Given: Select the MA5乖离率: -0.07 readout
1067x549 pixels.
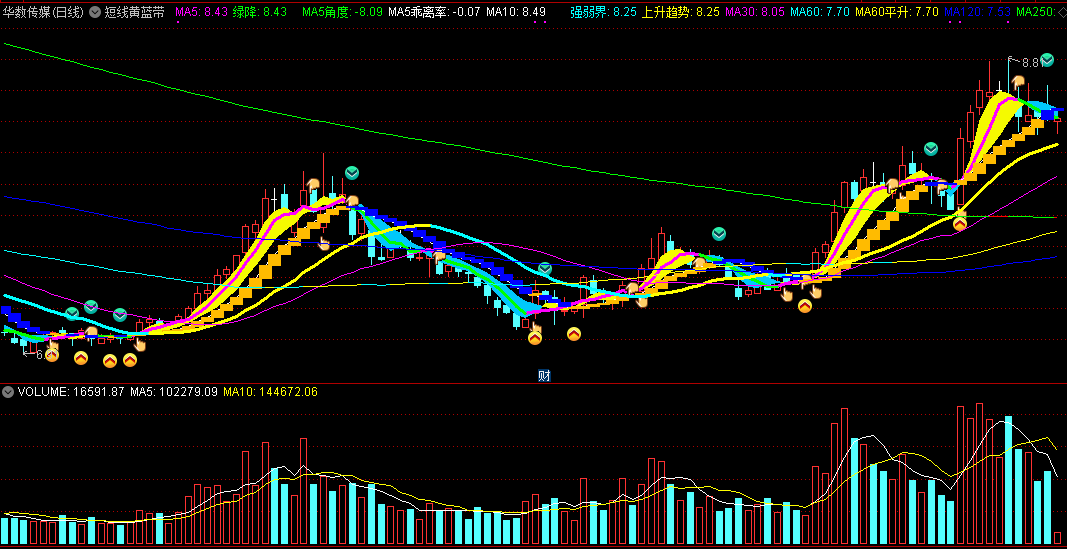Looking at the screenshot, I should pyautogui.click(x=434, y=12).
